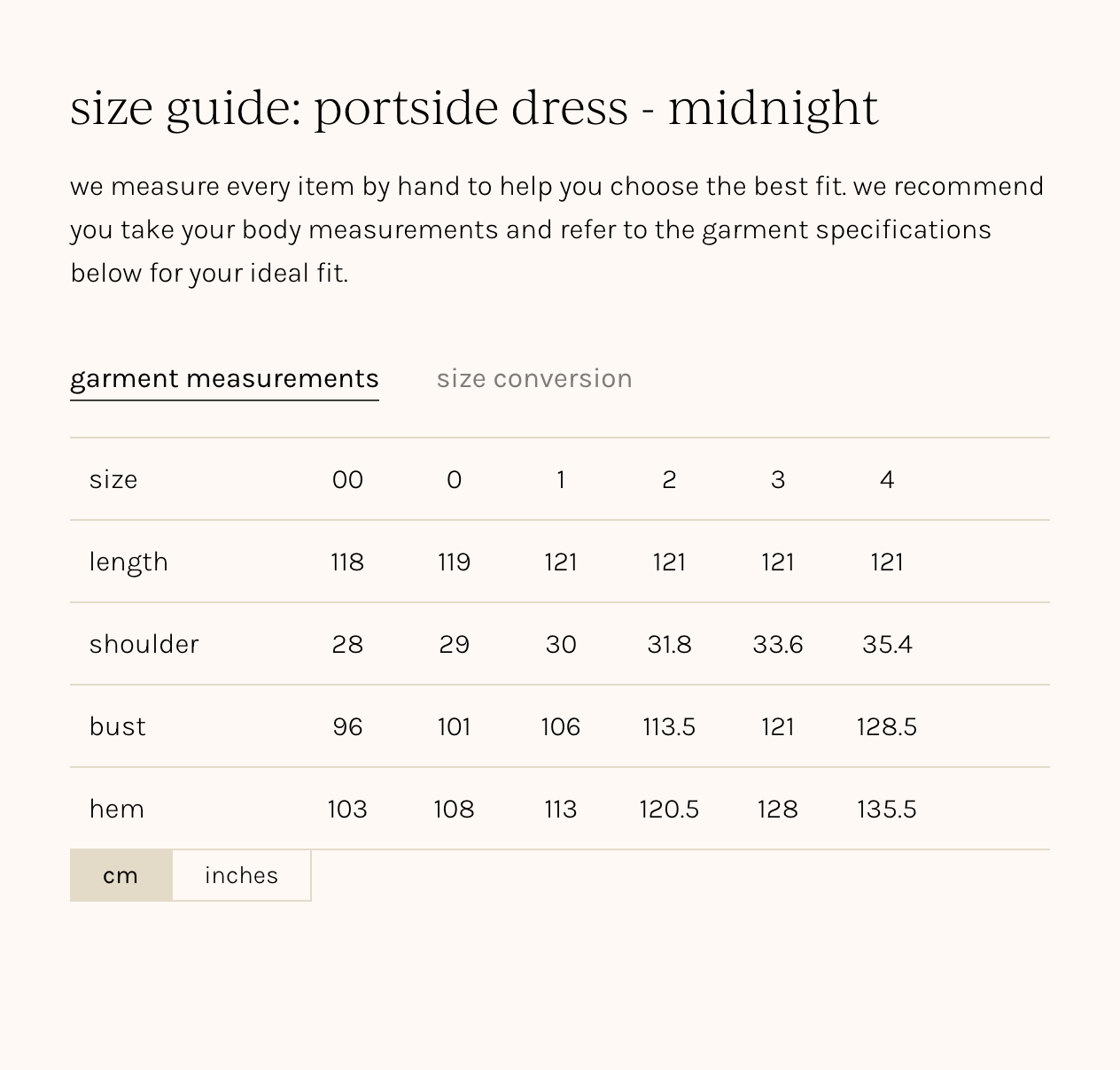
Task: Click the size 3 column header
Action: point(777,479)
